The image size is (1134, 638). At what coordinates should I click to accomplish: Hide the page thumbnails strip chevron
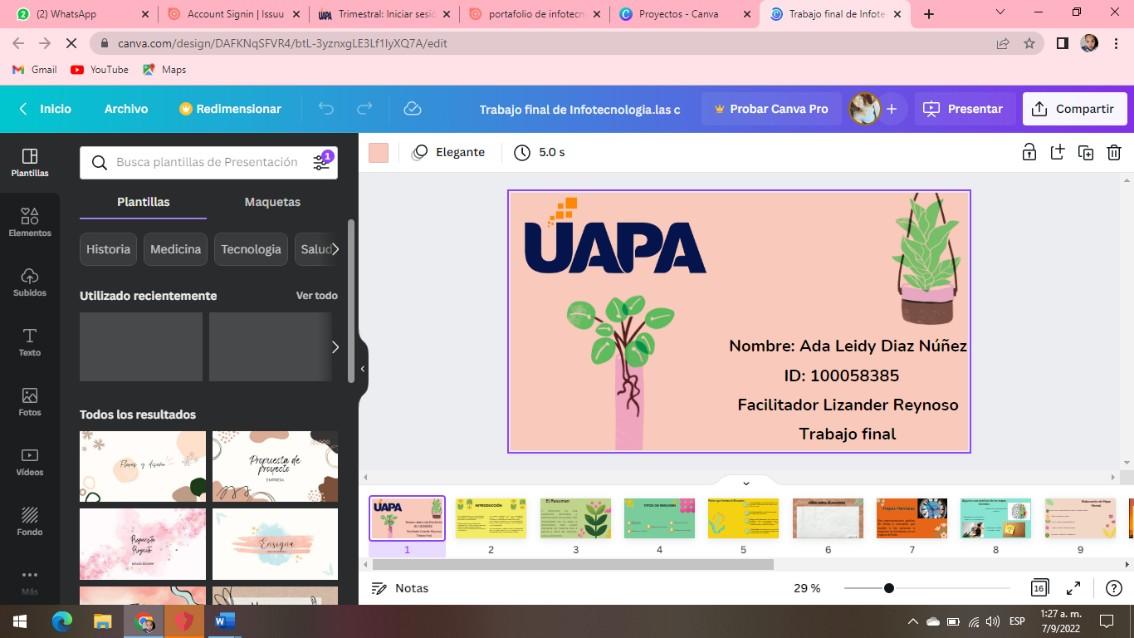(746, 483)
